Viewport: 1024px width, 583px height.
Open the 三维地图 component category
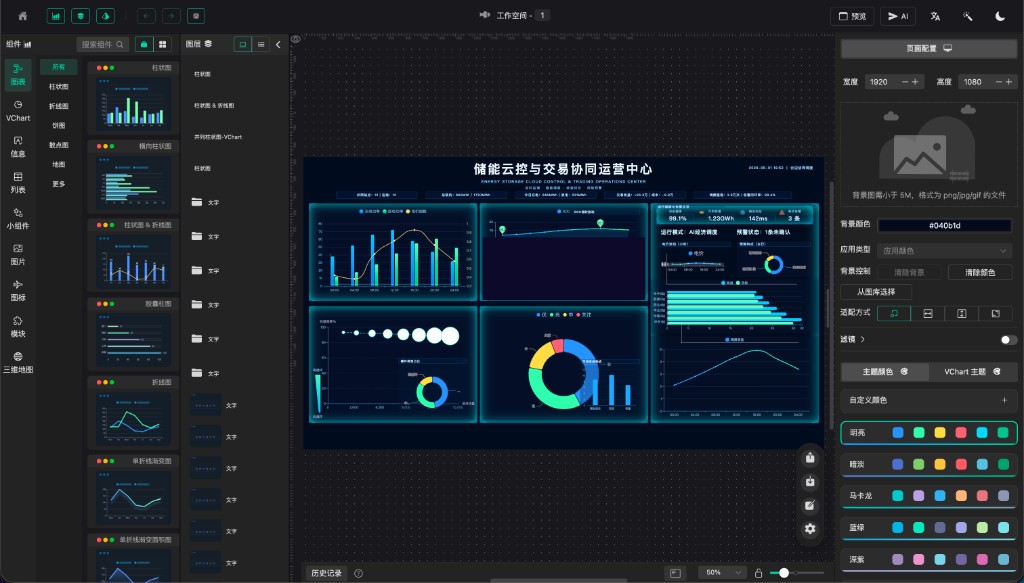[x=18, y=363]
